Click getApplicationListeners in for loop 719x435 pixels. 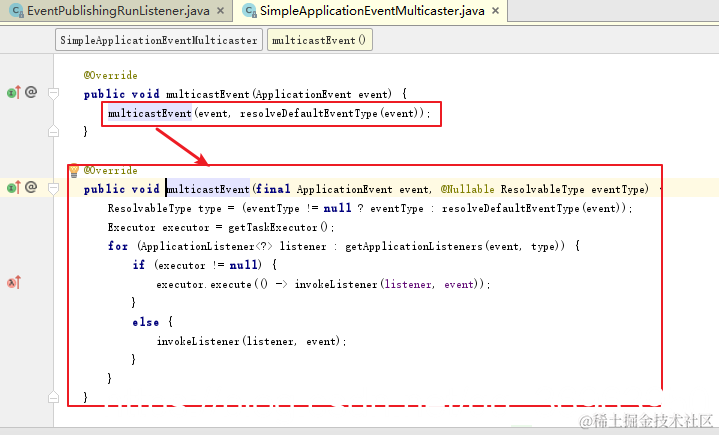[414, 247]
